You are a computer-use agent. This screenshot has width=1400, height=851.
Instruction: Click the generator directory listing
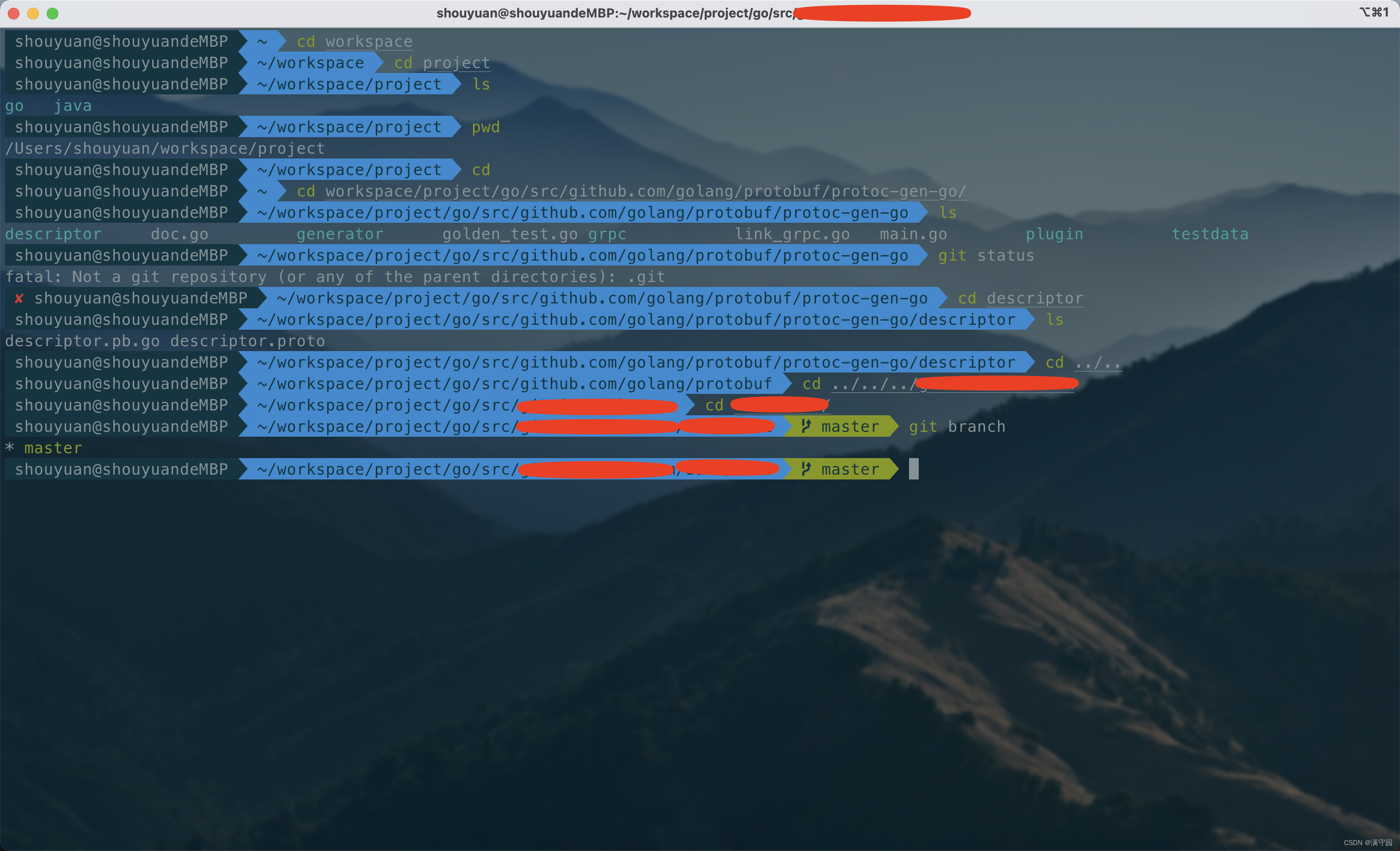[340, 234]
